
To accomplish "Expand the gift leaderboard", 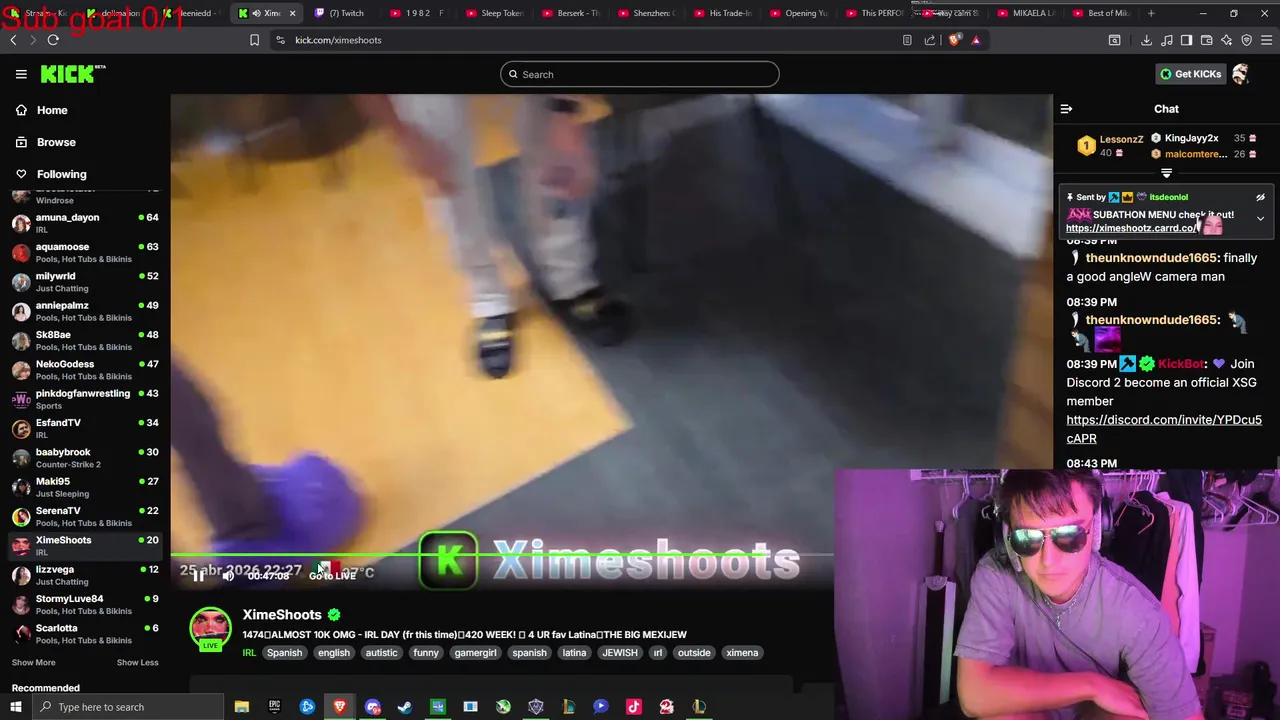I will pyautogui.click(x=1166, y=173).
